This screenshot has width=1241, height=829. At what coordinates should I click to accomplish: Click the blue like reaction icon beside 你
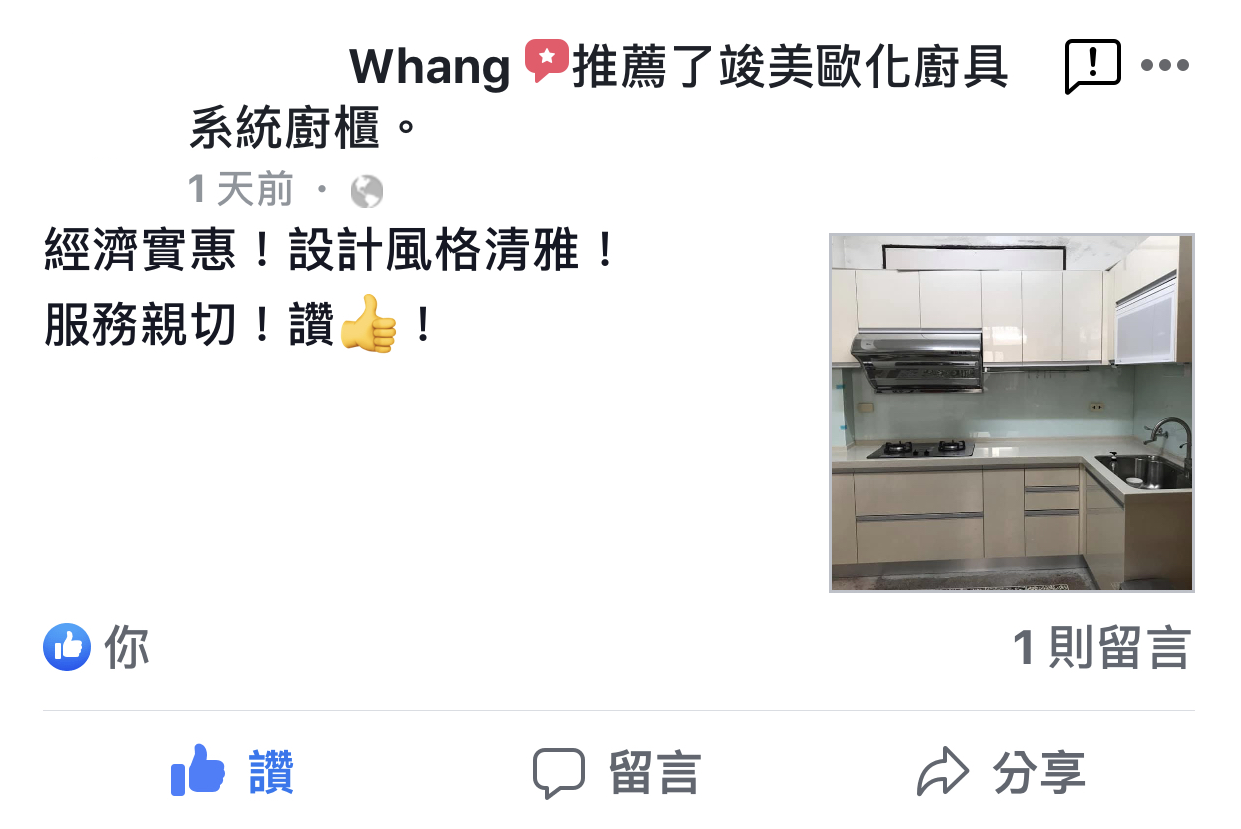[67, 647]
